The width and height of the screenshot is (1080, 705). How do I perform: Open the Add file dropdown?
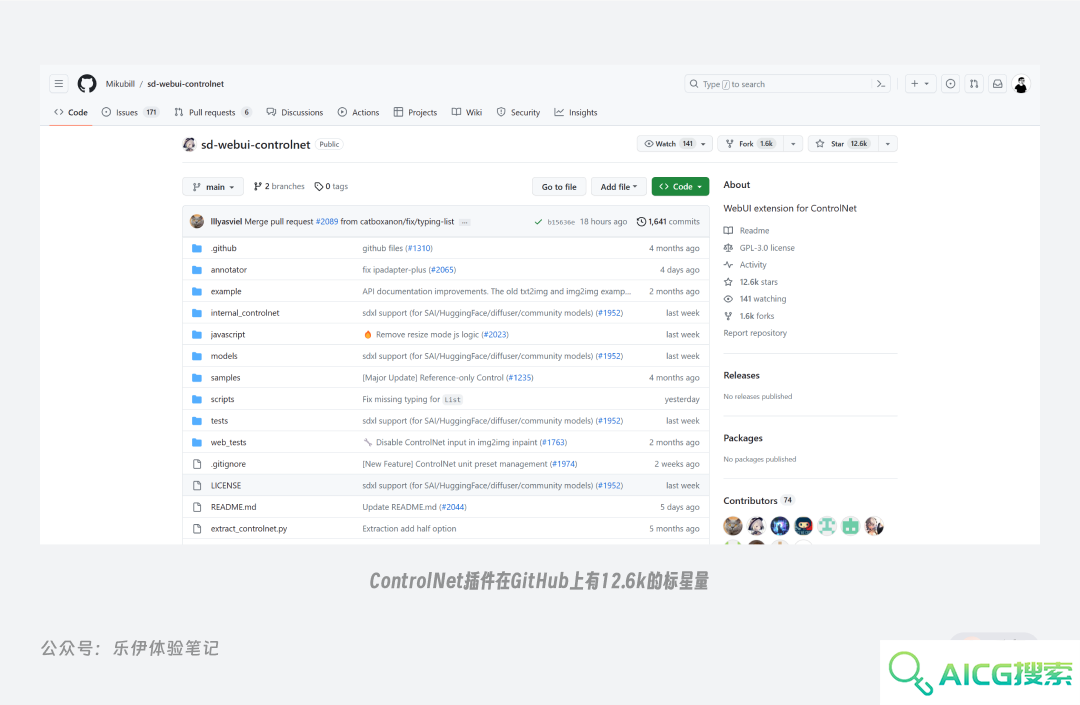tap(619, 187)
